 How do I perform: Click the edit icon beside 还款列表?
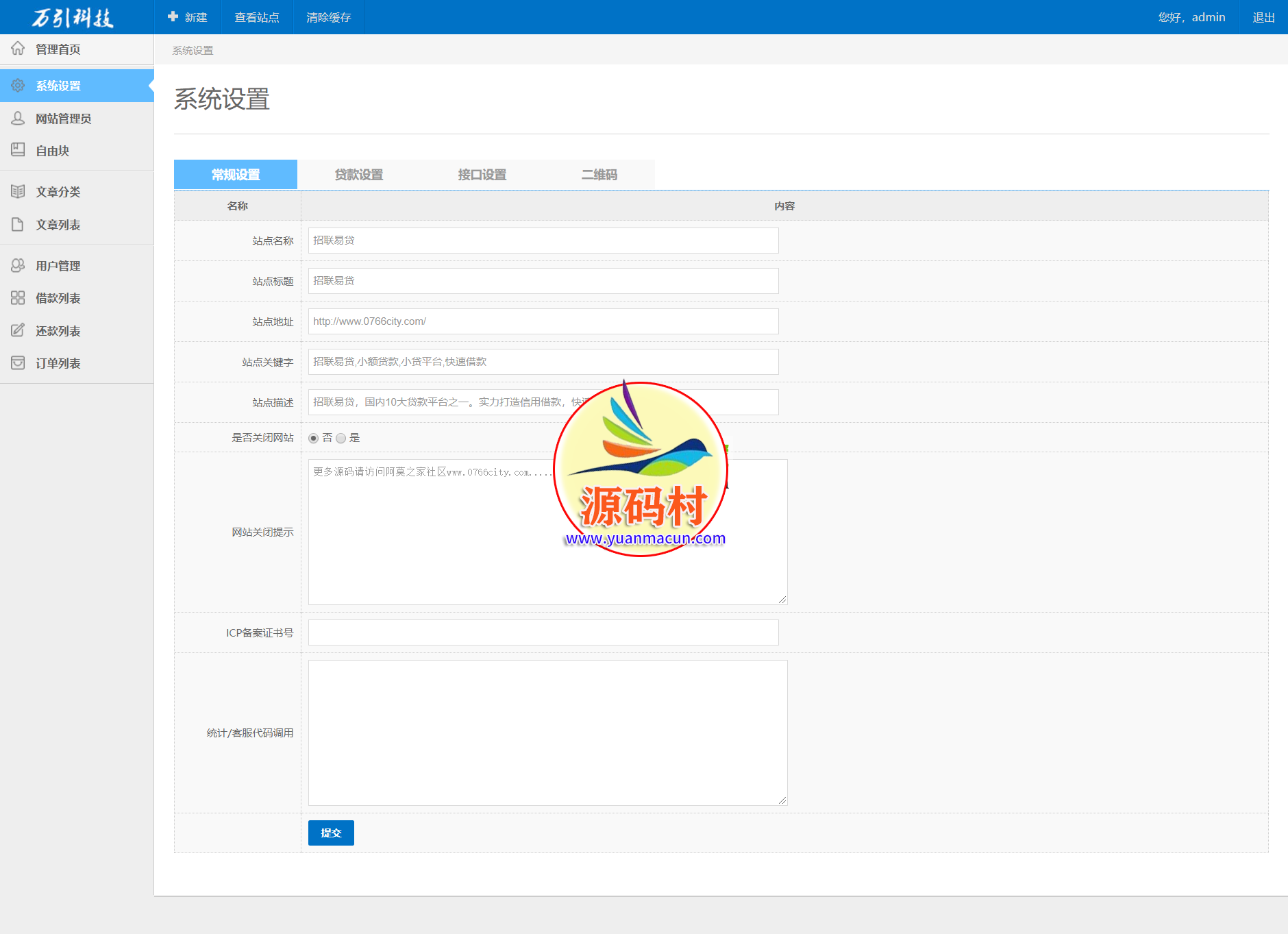click(x=18, y=330)
